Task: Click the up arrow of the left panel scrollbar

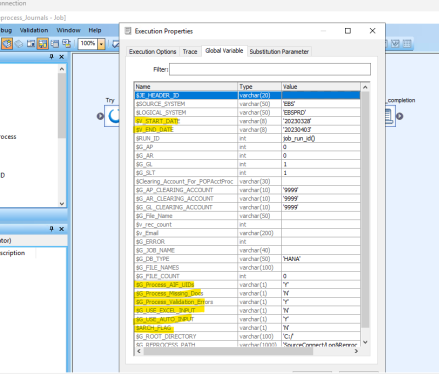Action: tap(62, 69)
